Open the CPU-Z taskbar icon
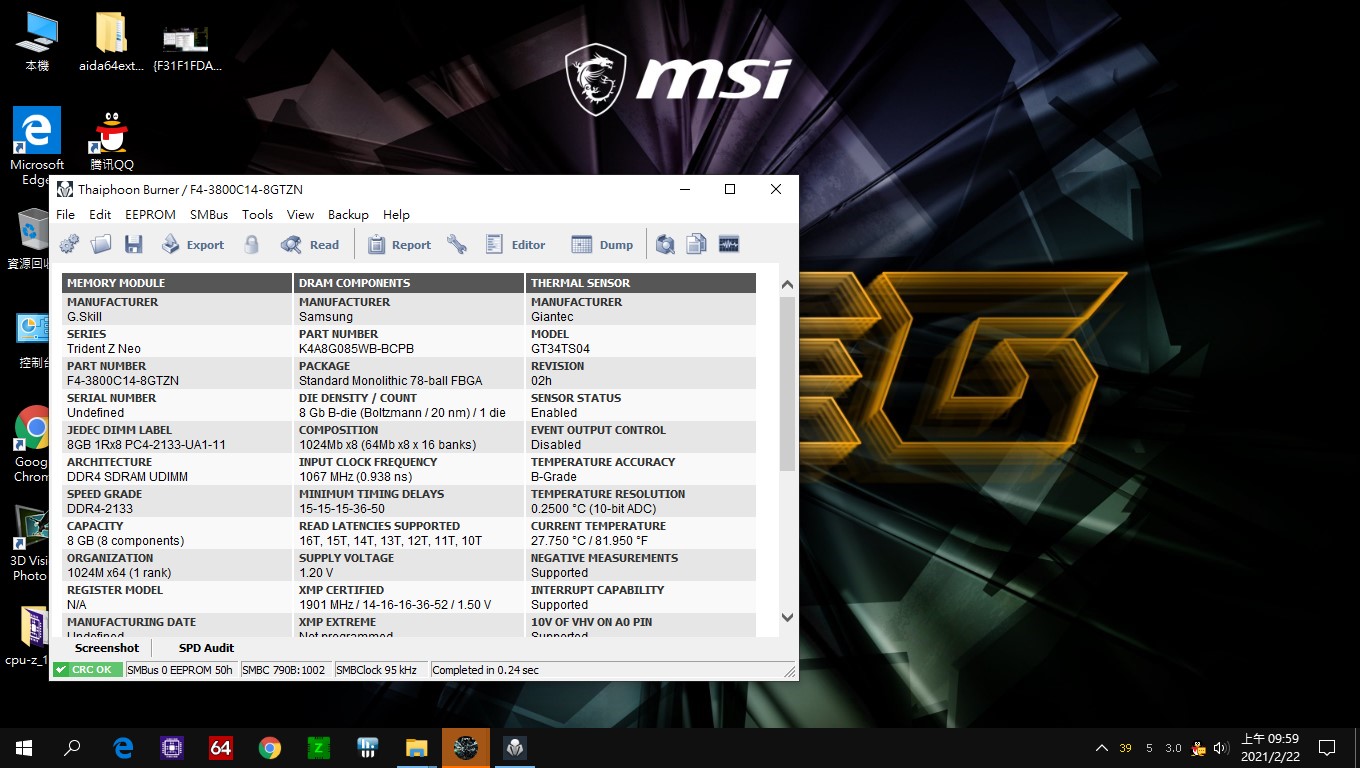This screenshot has height=768, width=1360. [172, 748]
